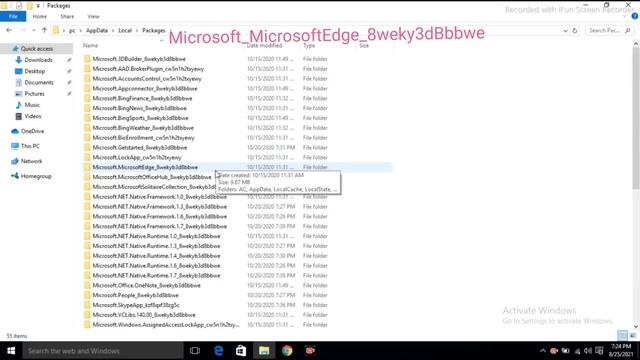Select Microsoft.BioEnrollment folder

[x=143, y=138]
